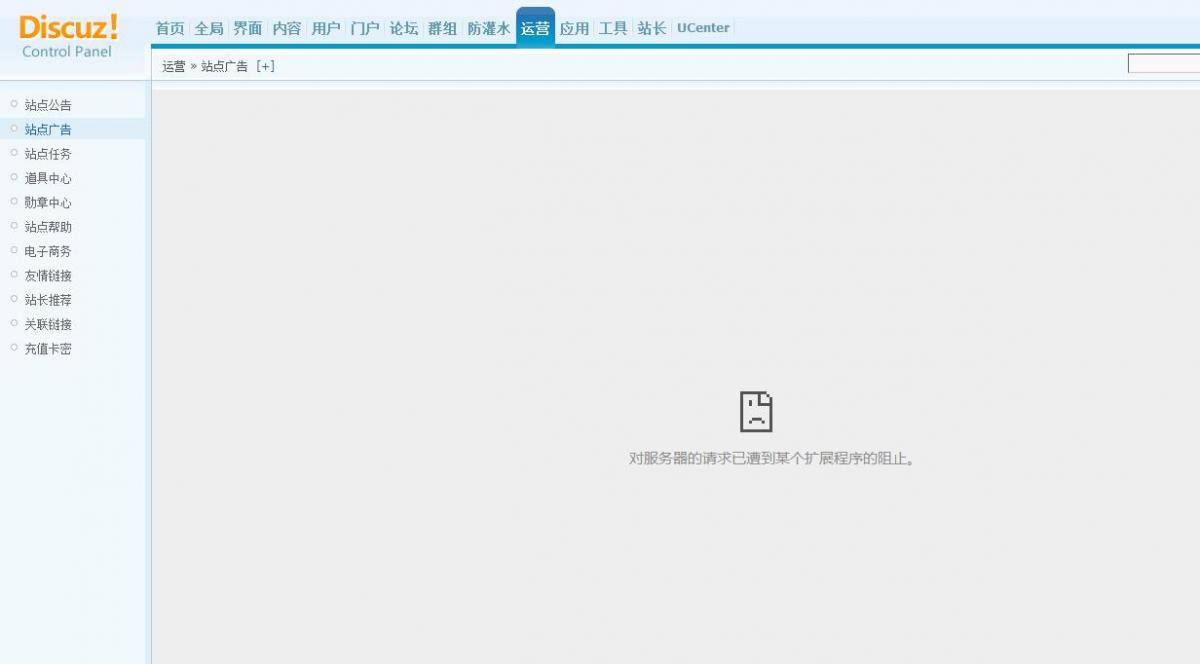Open the UCenter tab
The height and width of the screenshot is (664, 1200).
[702, 28]
